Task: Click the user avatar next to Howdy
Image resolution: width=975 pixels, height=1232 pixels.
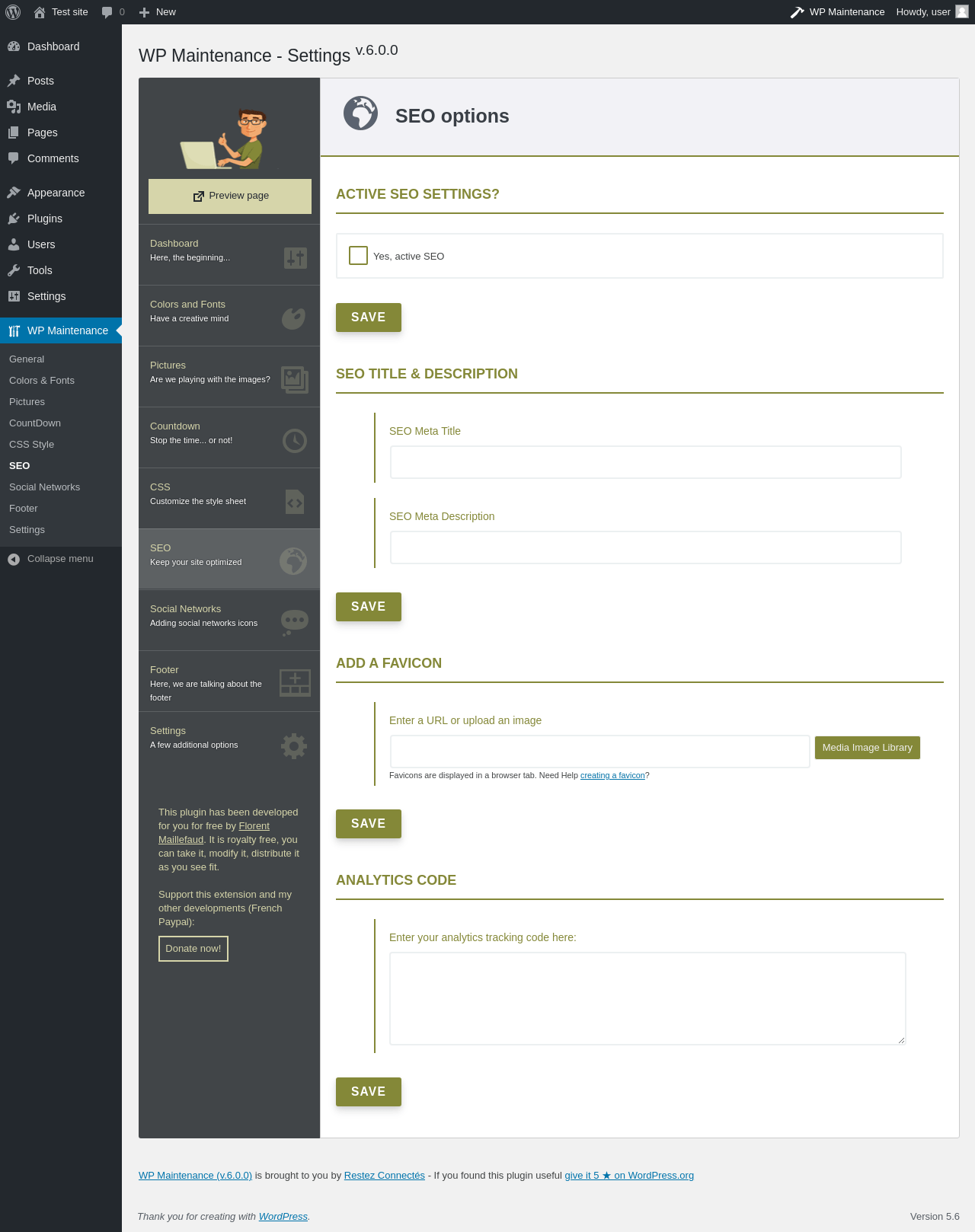Action: point(962,11)
